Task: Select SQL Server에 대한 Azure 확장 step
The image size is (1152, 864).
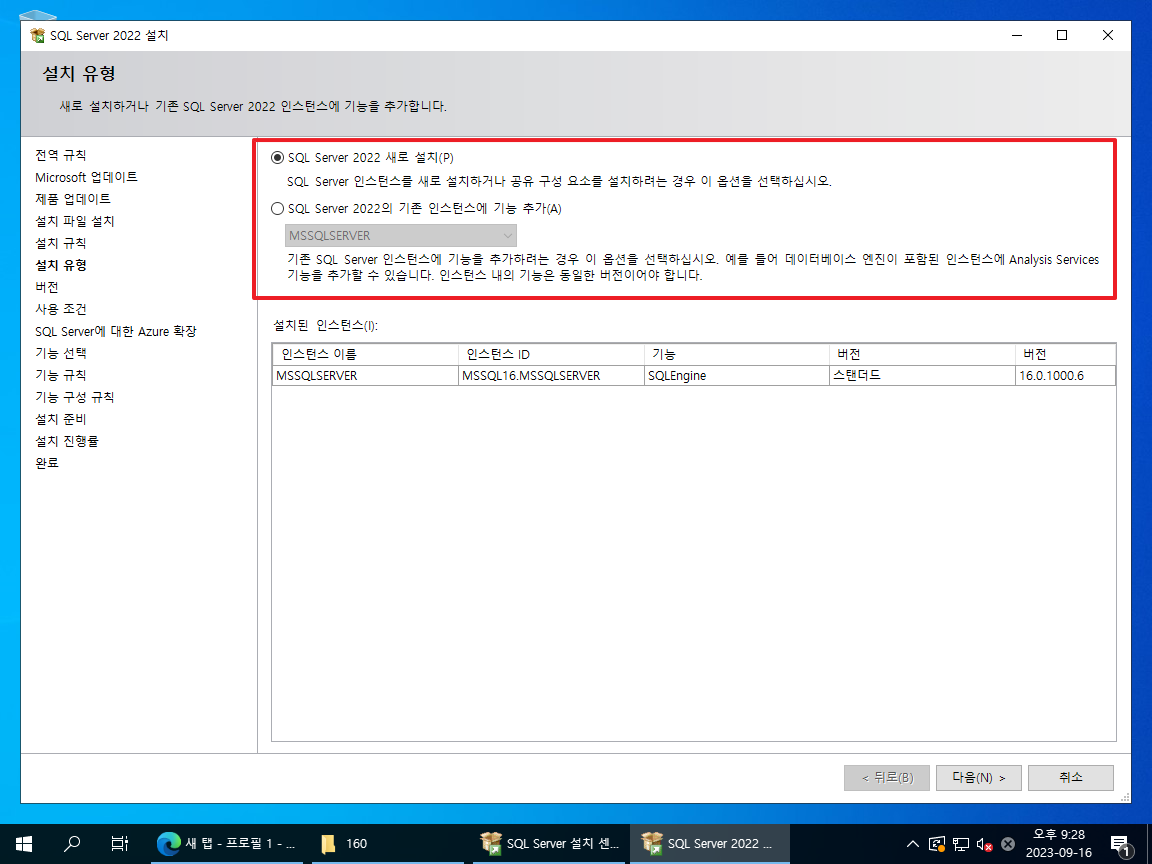Action: [115, 331]
